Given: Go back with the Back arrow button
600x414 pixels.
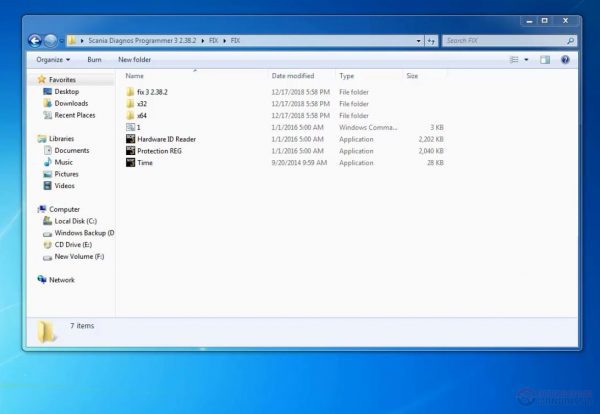Looking at the screenshot, I should (x=35, y=41).
